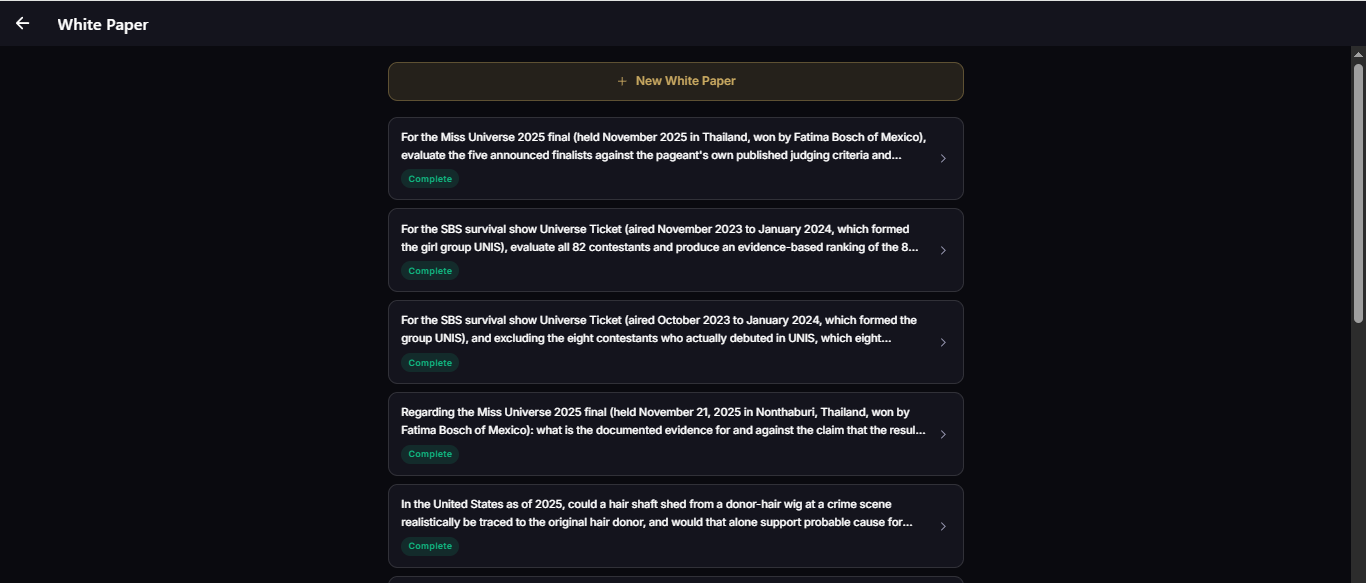Click chevron on donor-hair wig paper

point(943,526)
